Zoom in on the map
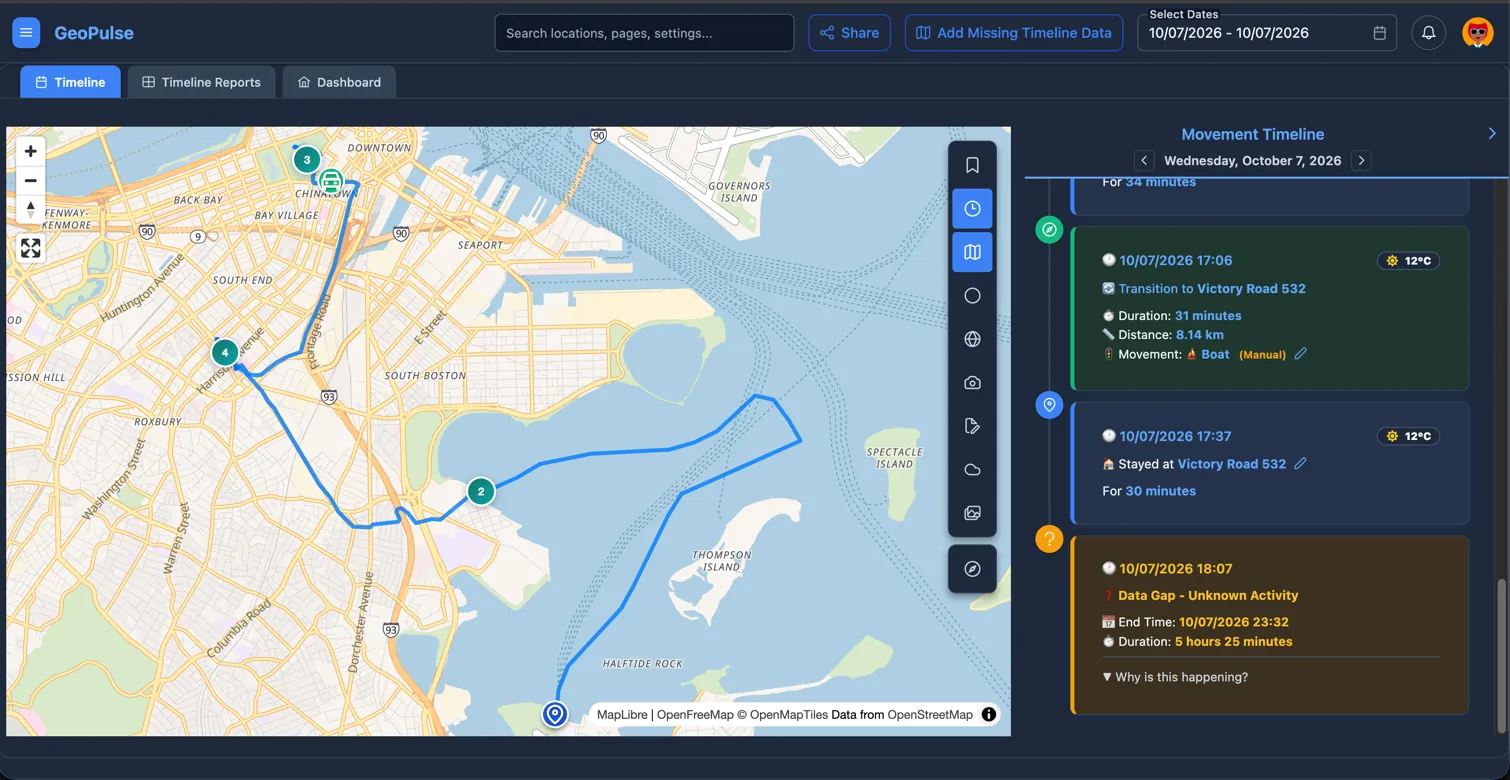This screenshot has height=780, width=1510. [x=31, y=151]
